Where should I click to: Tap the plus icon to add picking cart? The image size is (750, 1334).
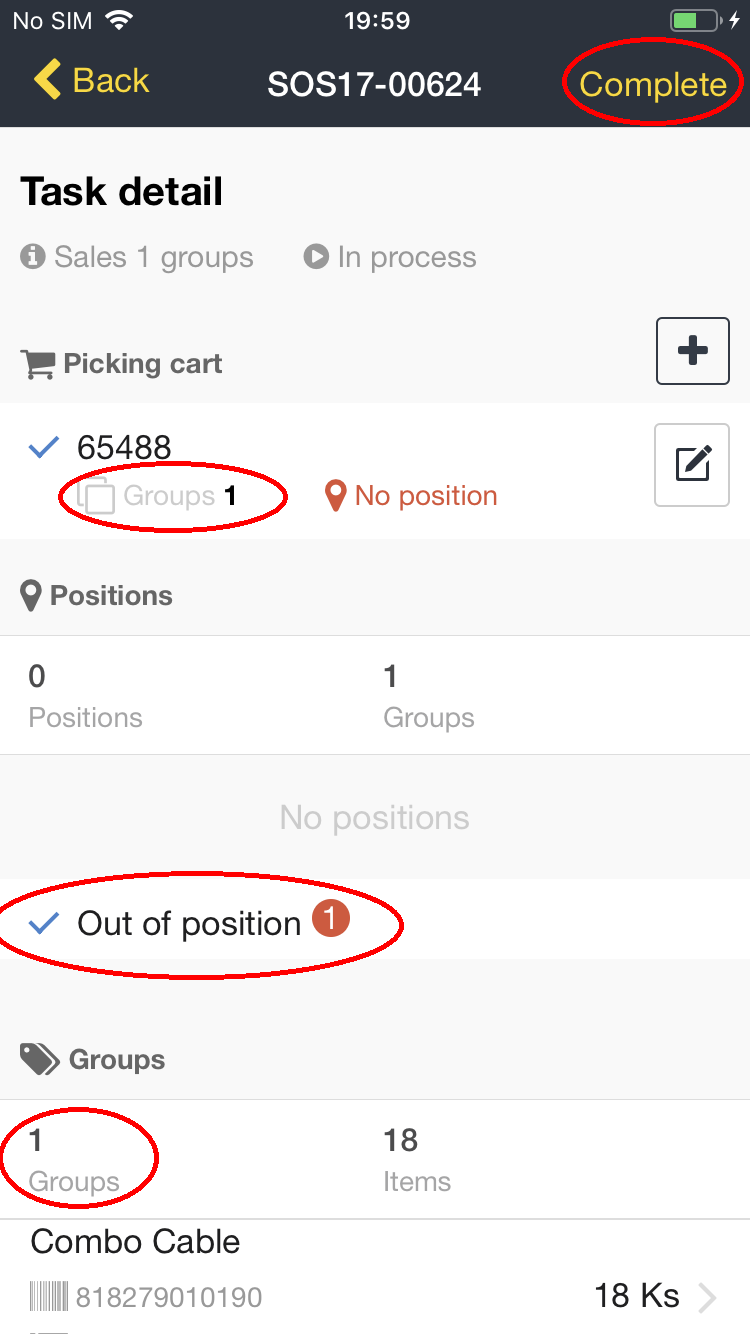click(x=692, y=351)
